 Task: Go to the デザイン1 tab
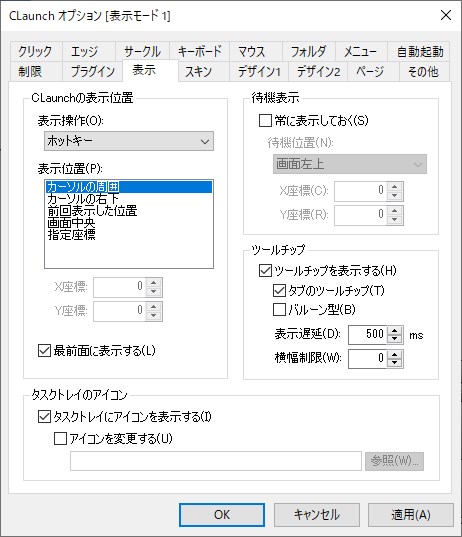click(x=259, y=72)
